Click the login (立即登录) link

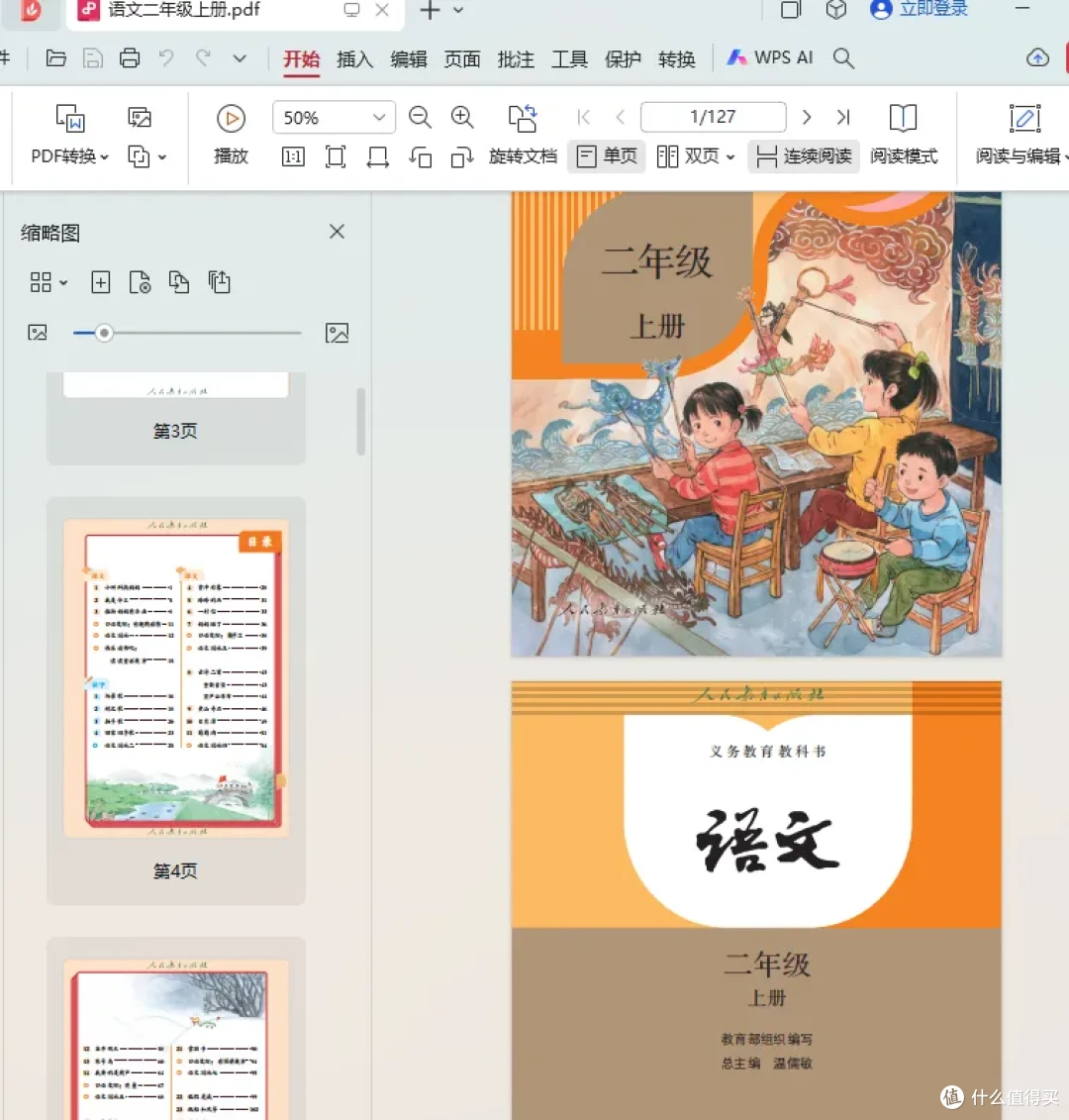[x=919, y=9]
